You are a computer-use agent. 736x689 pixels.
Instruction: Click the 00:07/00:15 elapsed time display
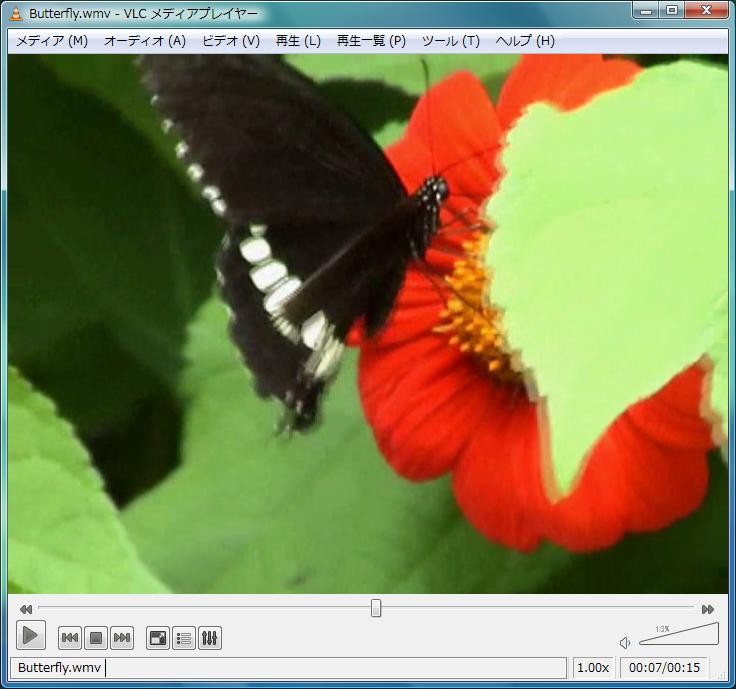coord(664,667)
